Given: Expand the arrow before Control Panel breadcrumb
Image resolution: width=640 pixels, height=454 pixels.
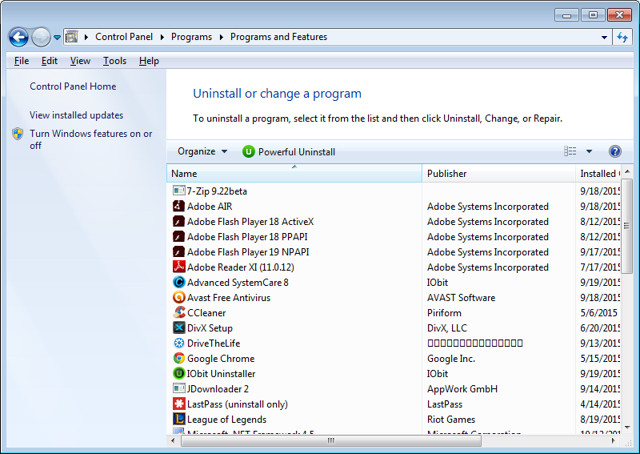Looking at the screenshot, I should click(x=86, y=37).
